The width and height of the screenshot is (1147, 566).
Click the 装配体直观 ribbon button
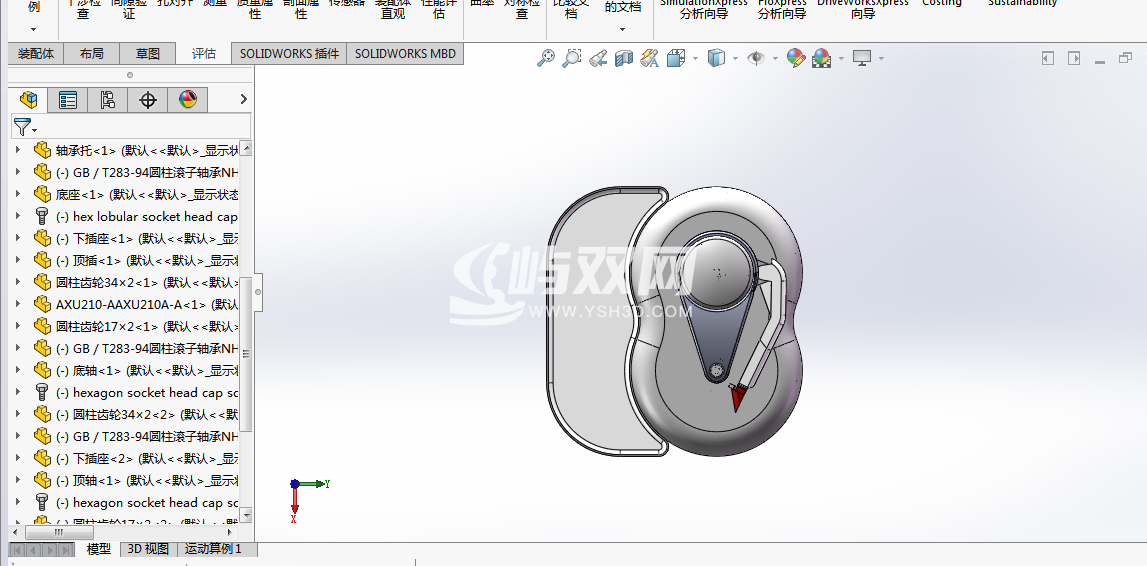click(393, 9)
